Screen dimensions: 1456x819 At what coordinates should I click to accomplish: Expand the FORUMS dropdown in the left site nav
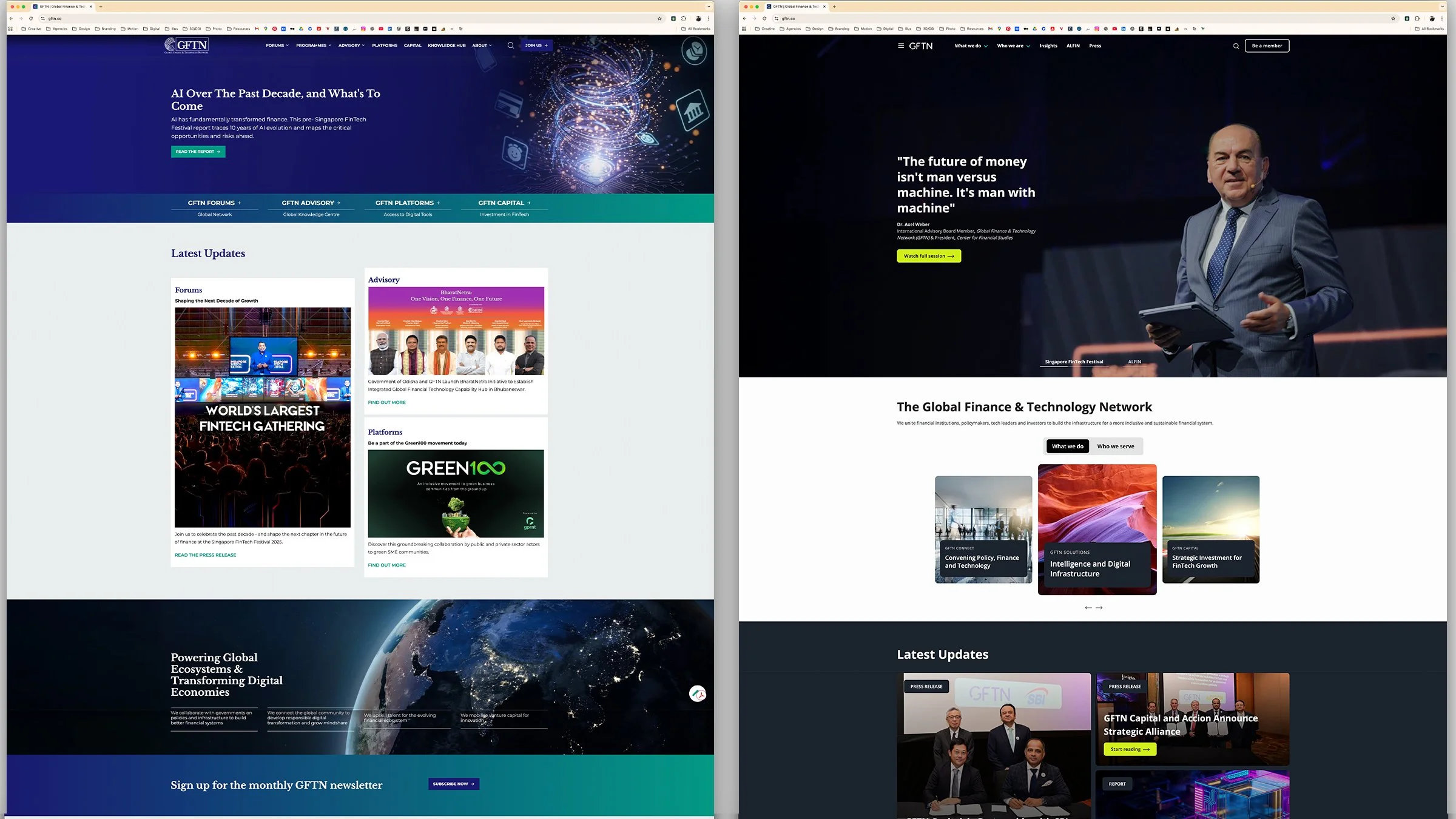click(x=277, y=45)
